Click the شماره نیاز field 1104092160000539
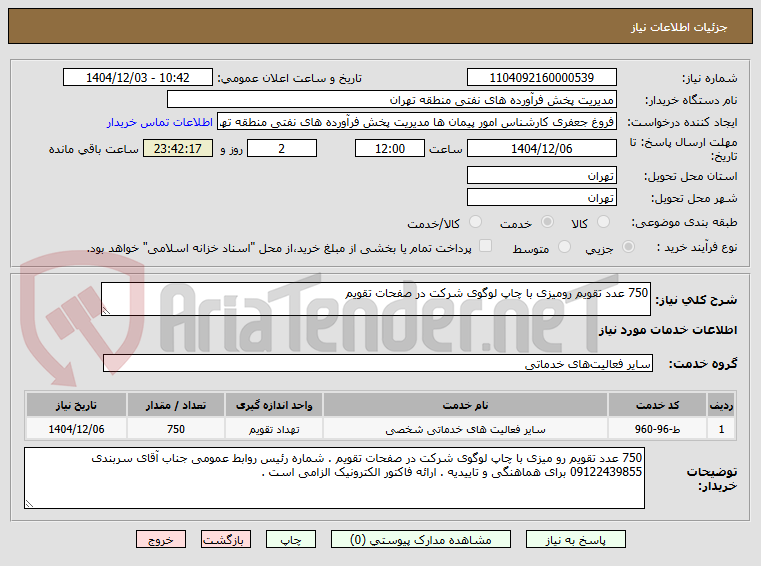 pyautogui.click(x=542, y=78)
